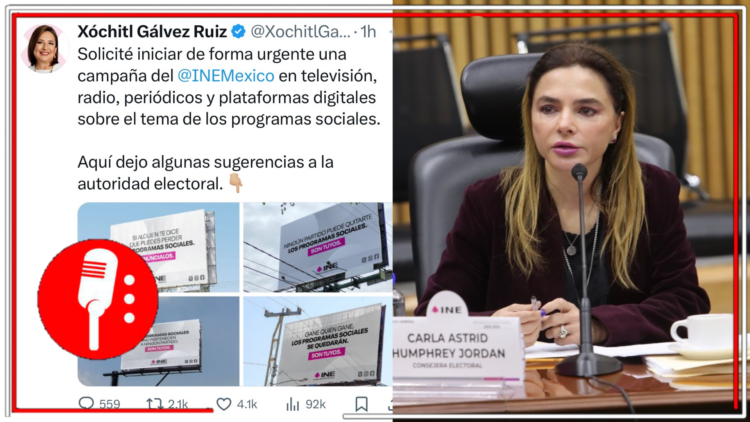Click the 1h timestamp
The width and height of the screenshot is (750, 422).
tap(368, 32)
